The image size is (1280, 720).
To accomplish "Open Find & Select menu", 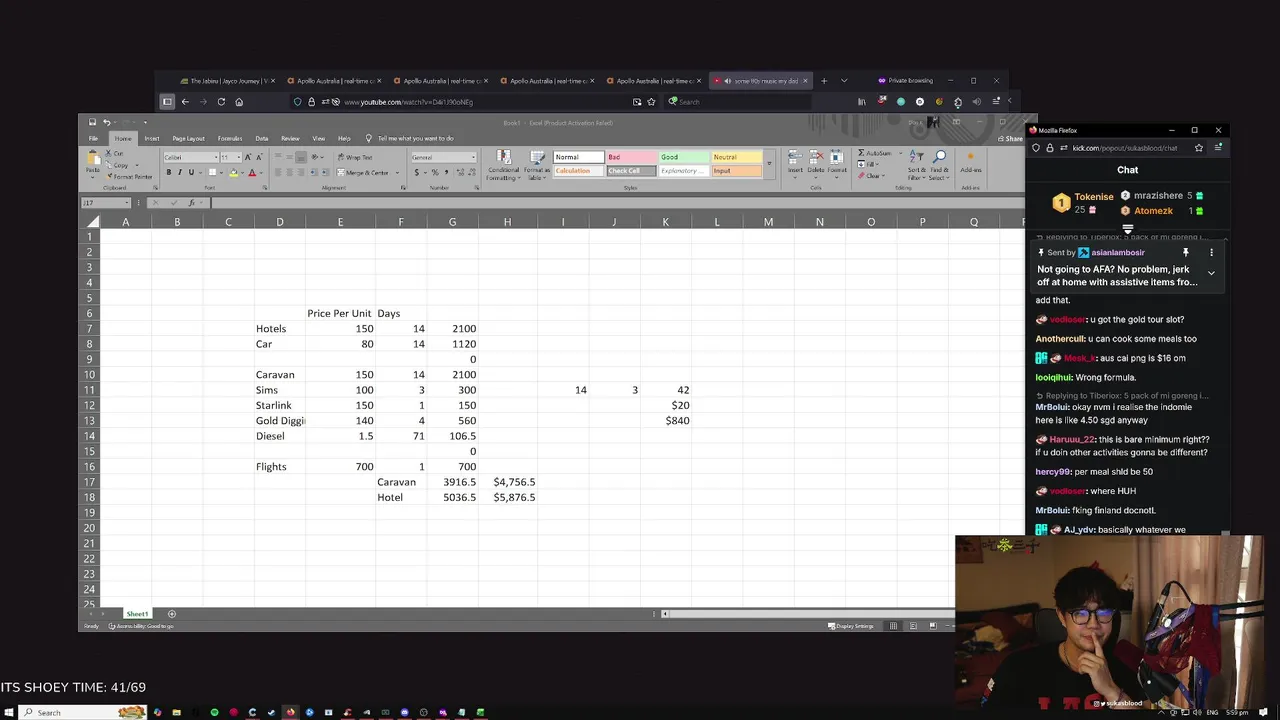I will pos(940,165).
